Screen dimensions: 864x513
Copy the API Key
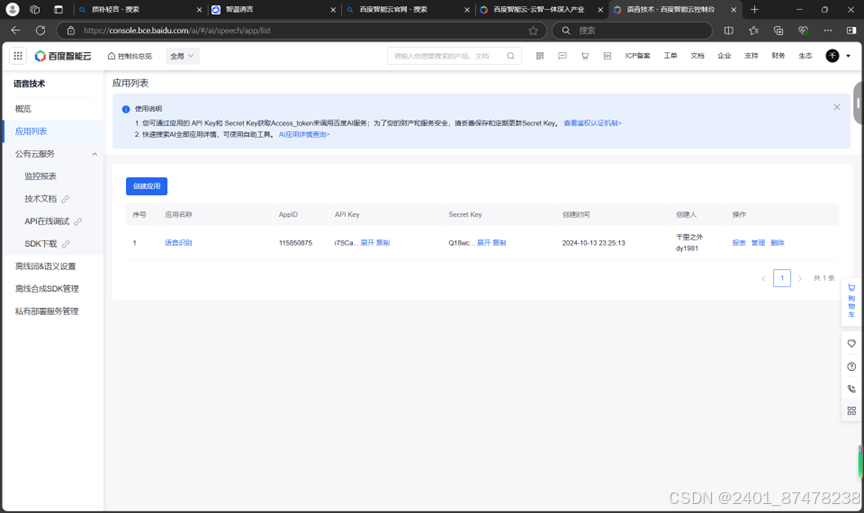coord(383,243)
